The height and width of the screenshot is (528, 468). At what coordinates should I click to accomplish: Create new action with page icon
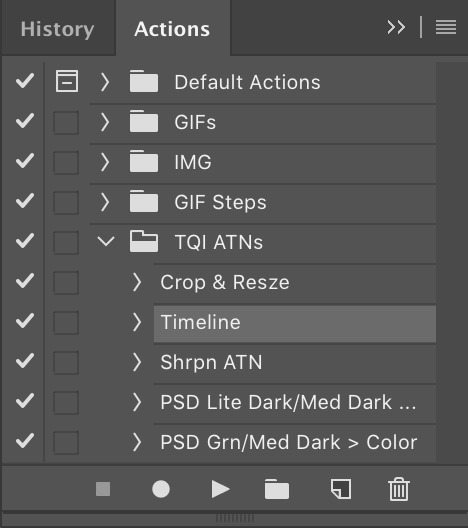(341, 489)
